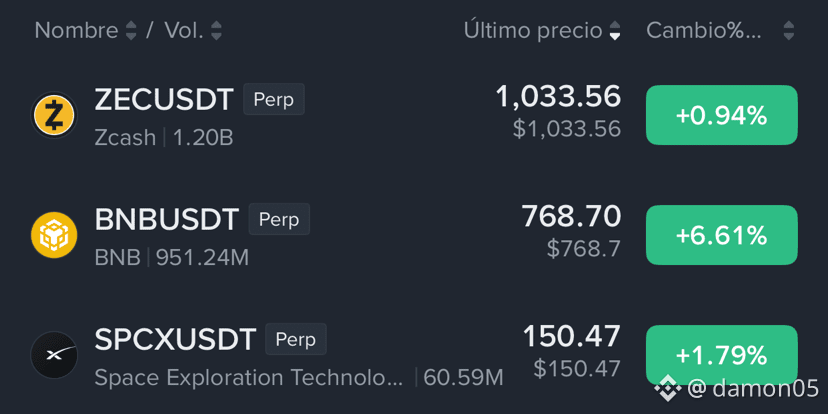
Task: Click the Perp tag beside BNBUSDT
Action: point(279,219)
